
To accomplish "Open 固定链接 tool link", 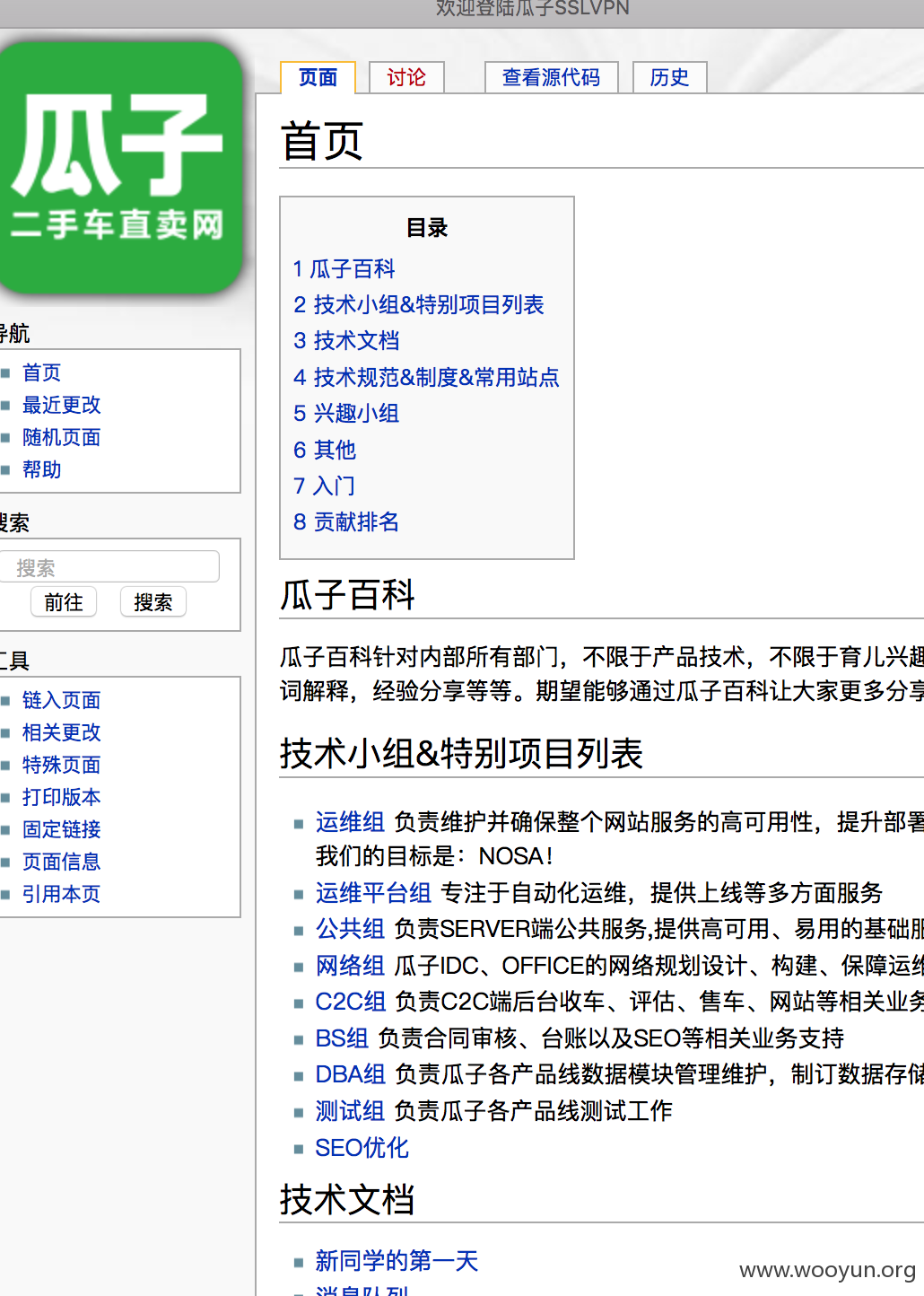I will point(62,829).
